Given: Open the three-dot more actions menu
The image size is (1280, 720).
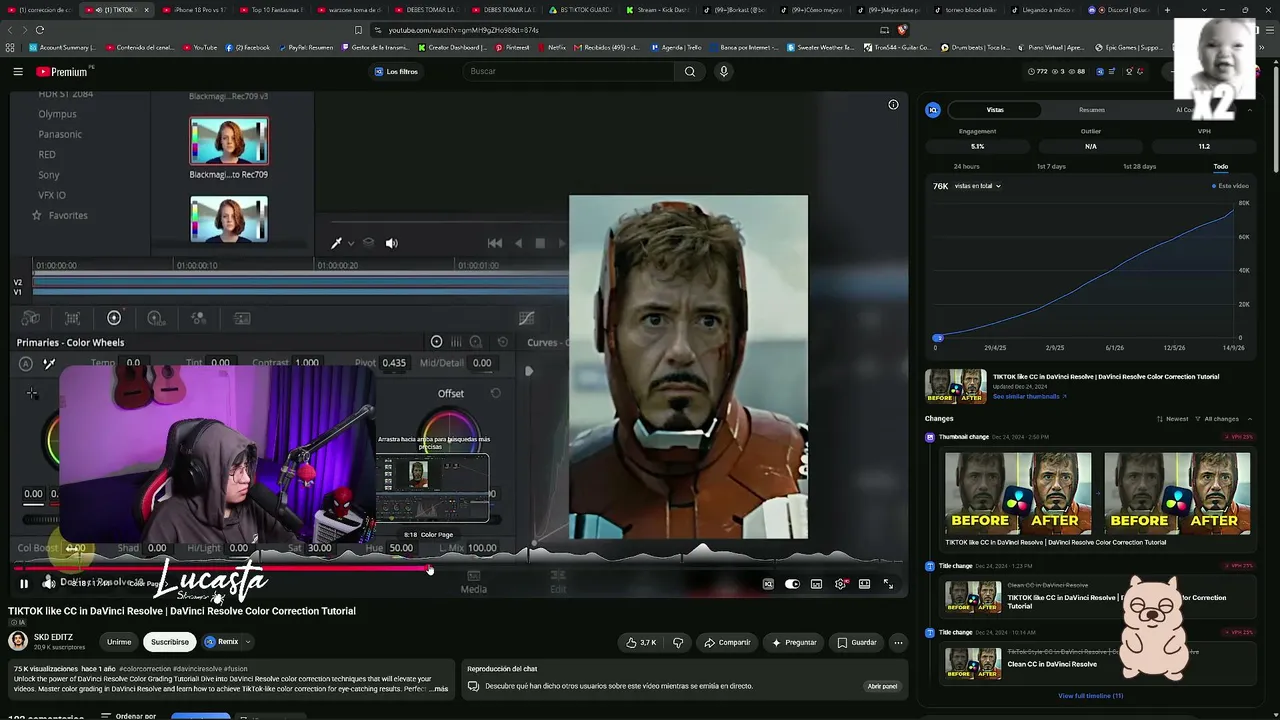Looking at the screenshot, I should click(x=898, y=642).
